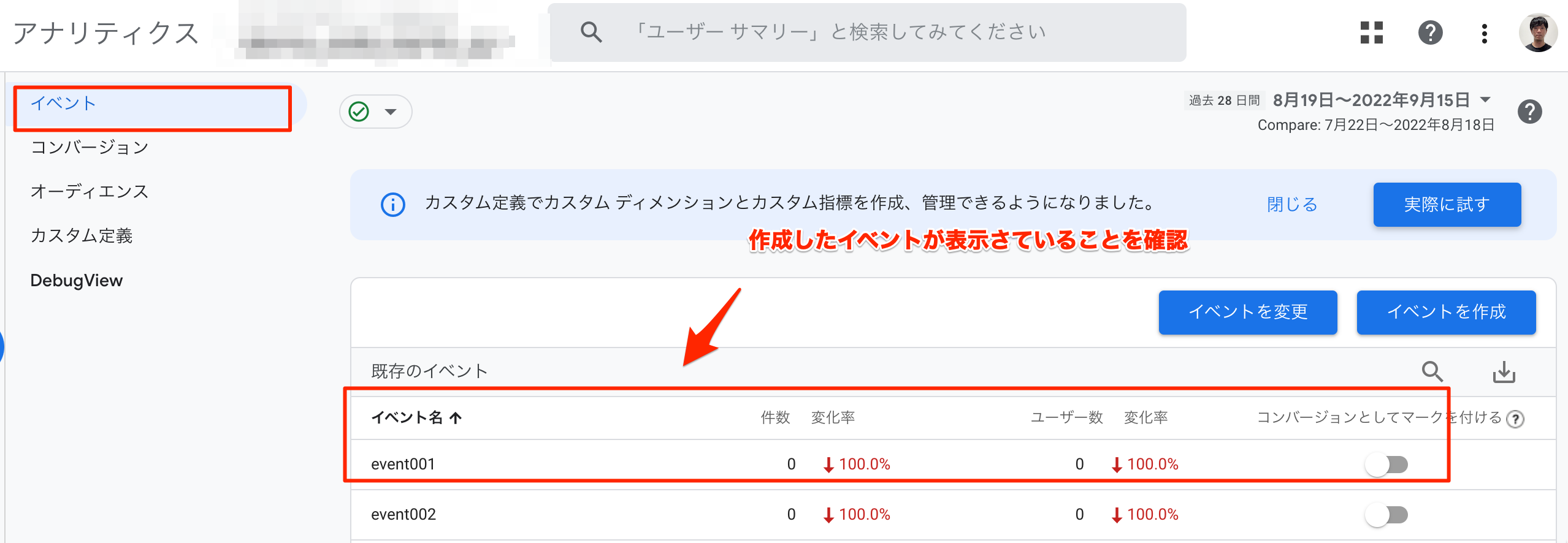
Task: Click the イベントを変更 button
Action: 1248,312
